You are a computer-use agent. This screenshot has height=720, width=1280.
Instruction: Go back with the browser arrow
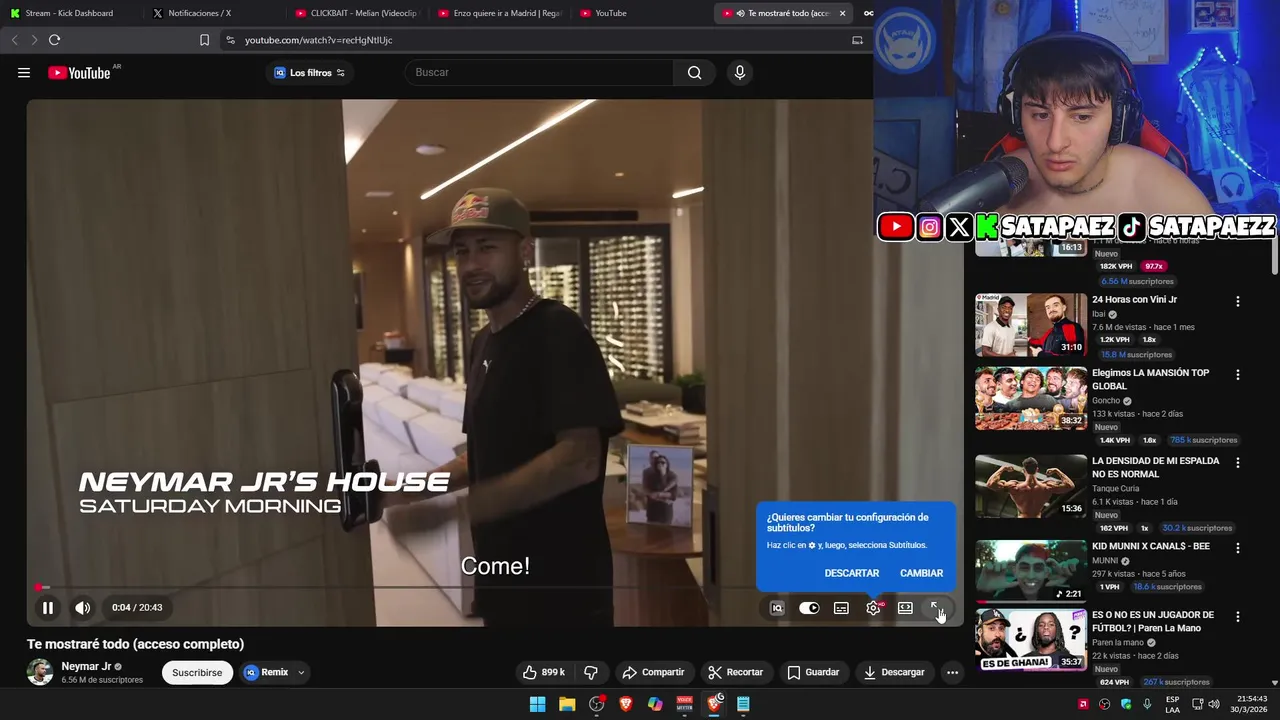tap(14, 40)
